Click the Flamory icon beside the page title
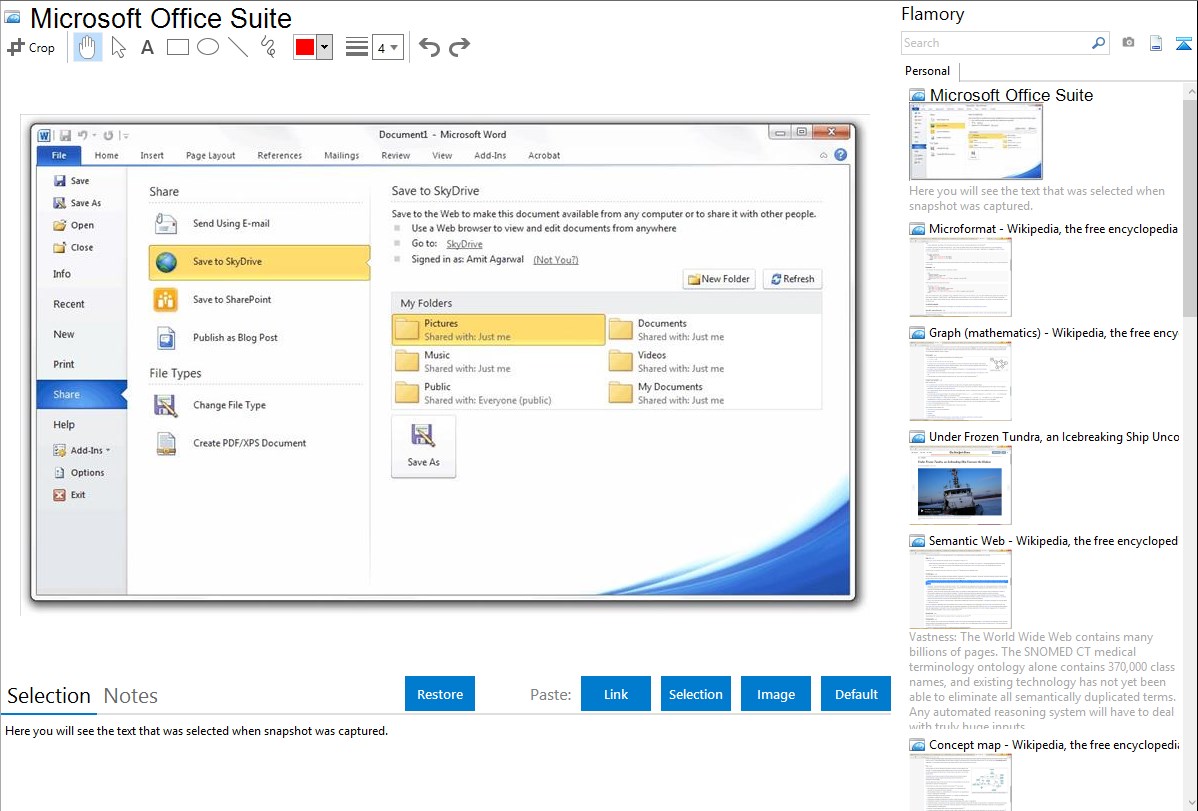The image size is (1198, 811). (13, 18)
